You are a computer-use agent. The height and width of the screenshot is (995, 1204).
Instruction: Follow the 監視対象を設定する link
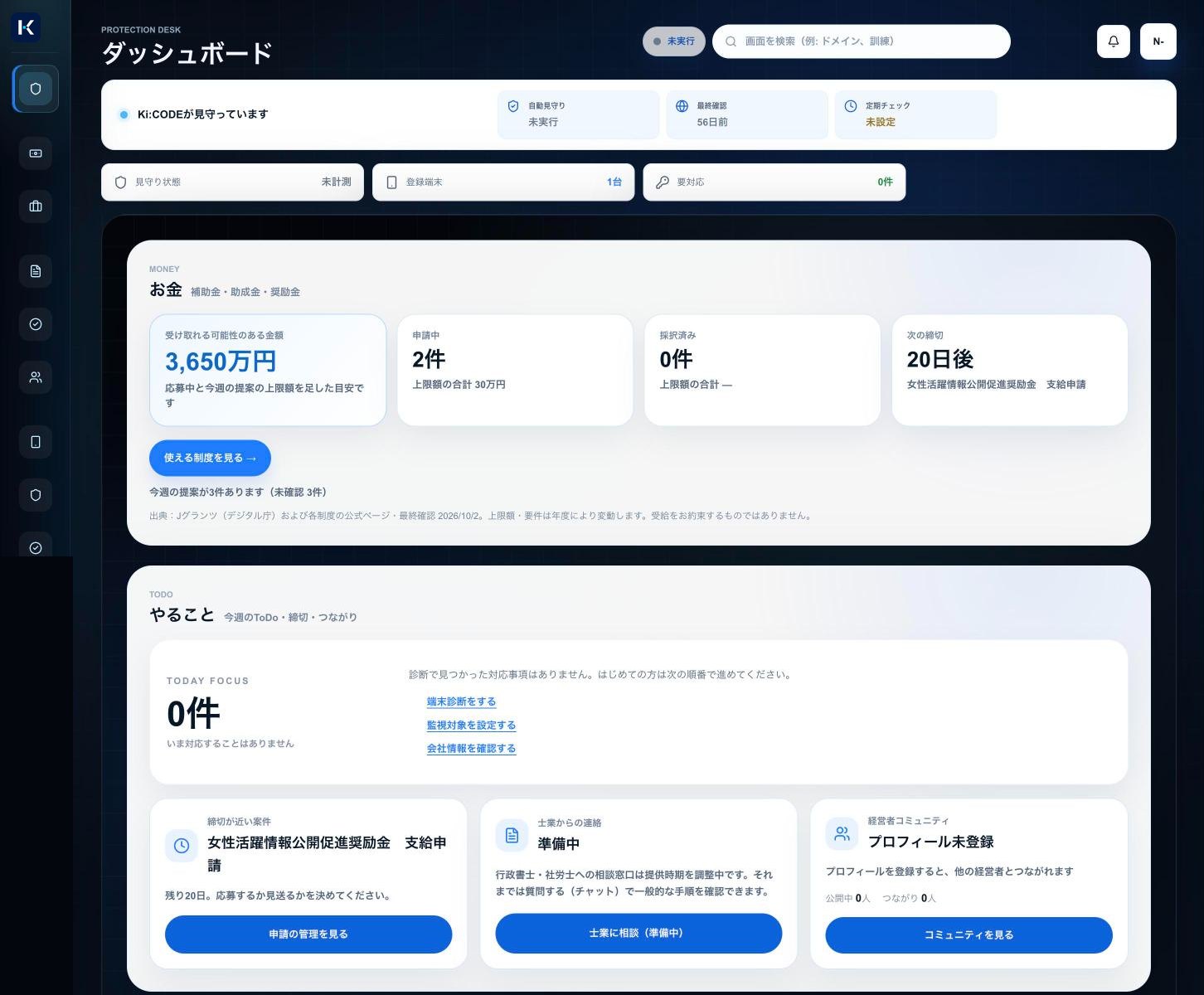[x=471, y=725]
